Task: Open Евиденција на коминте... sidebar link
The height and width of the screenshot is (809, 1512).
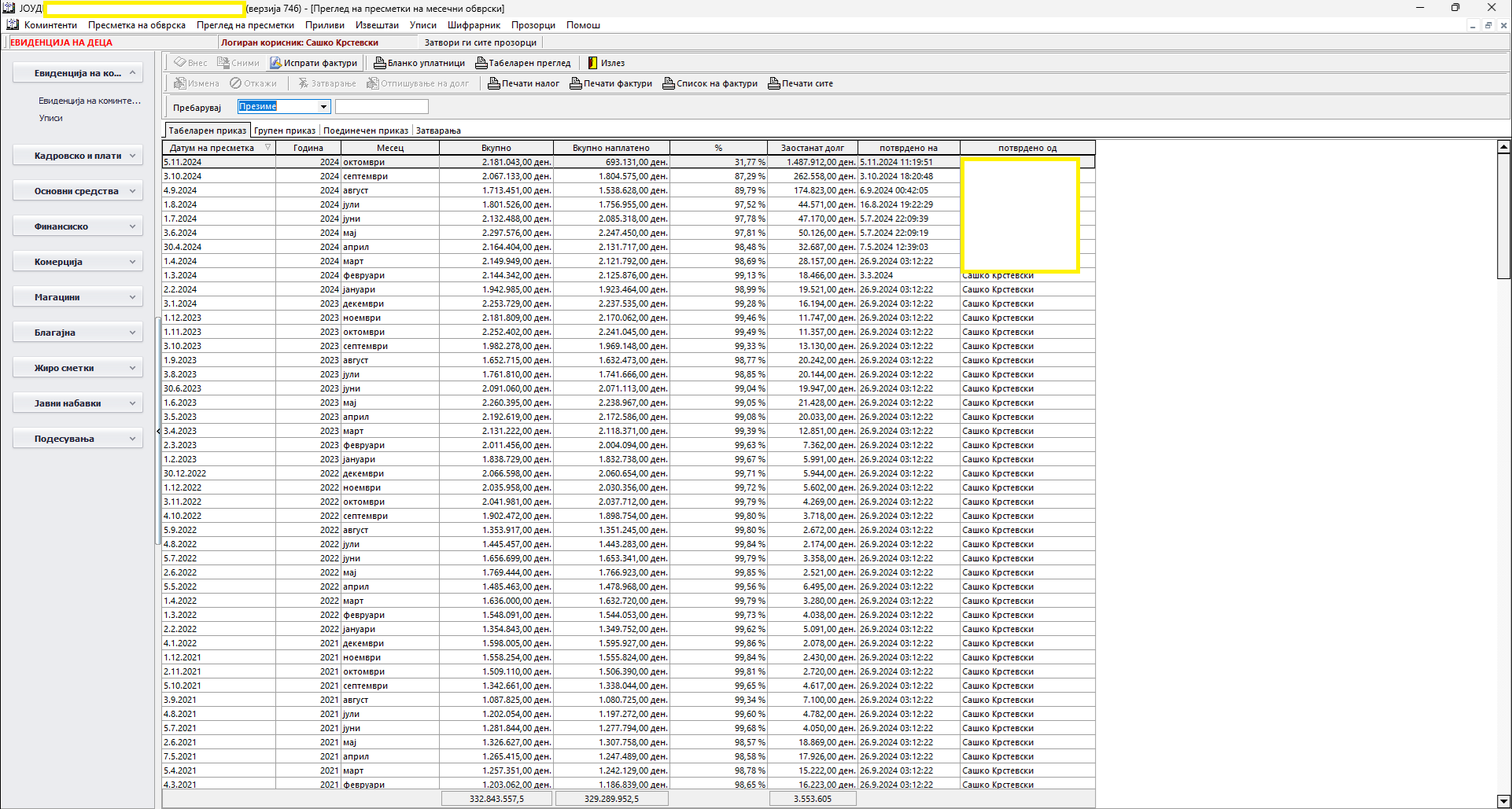Action: (x=90, y=101)
